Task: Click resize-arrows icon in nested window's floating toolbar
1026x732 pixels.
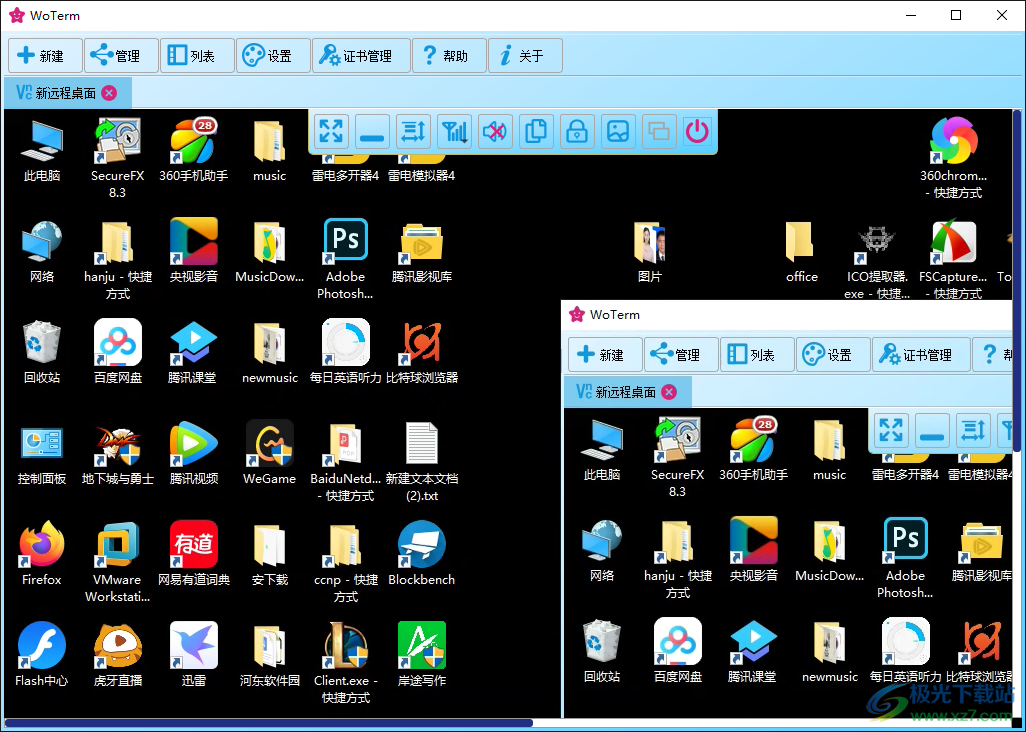Action: coord(974,430)
